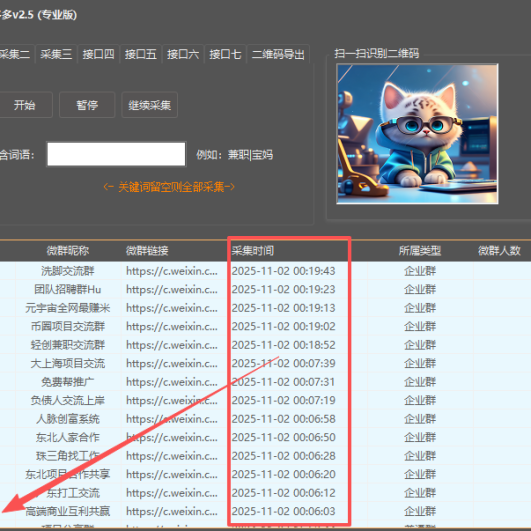
Task: Click the timestamp 2025-11-02 00:18:52
Action: 283,345
